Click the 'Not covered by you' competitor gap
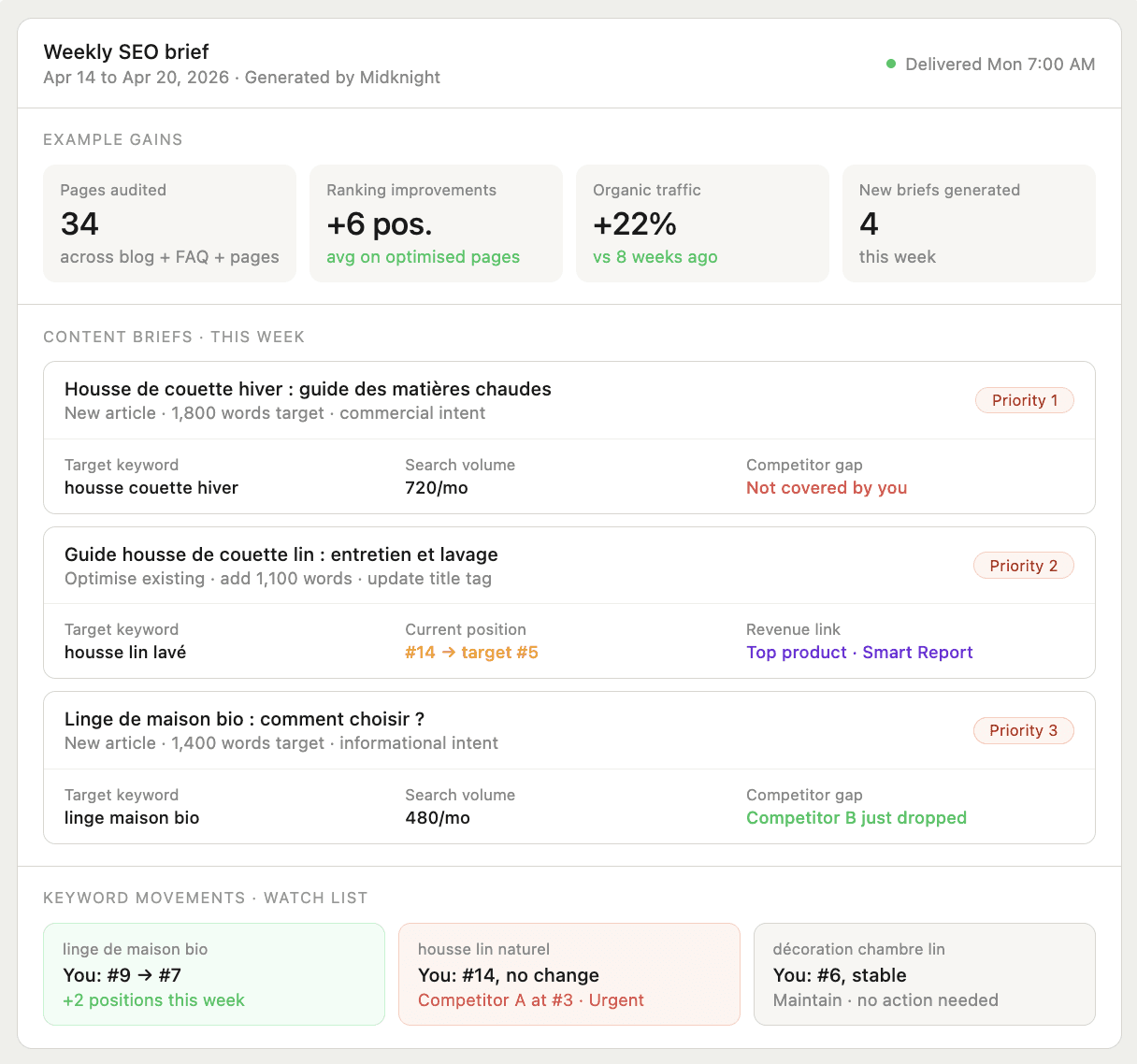 click(827, 487)
